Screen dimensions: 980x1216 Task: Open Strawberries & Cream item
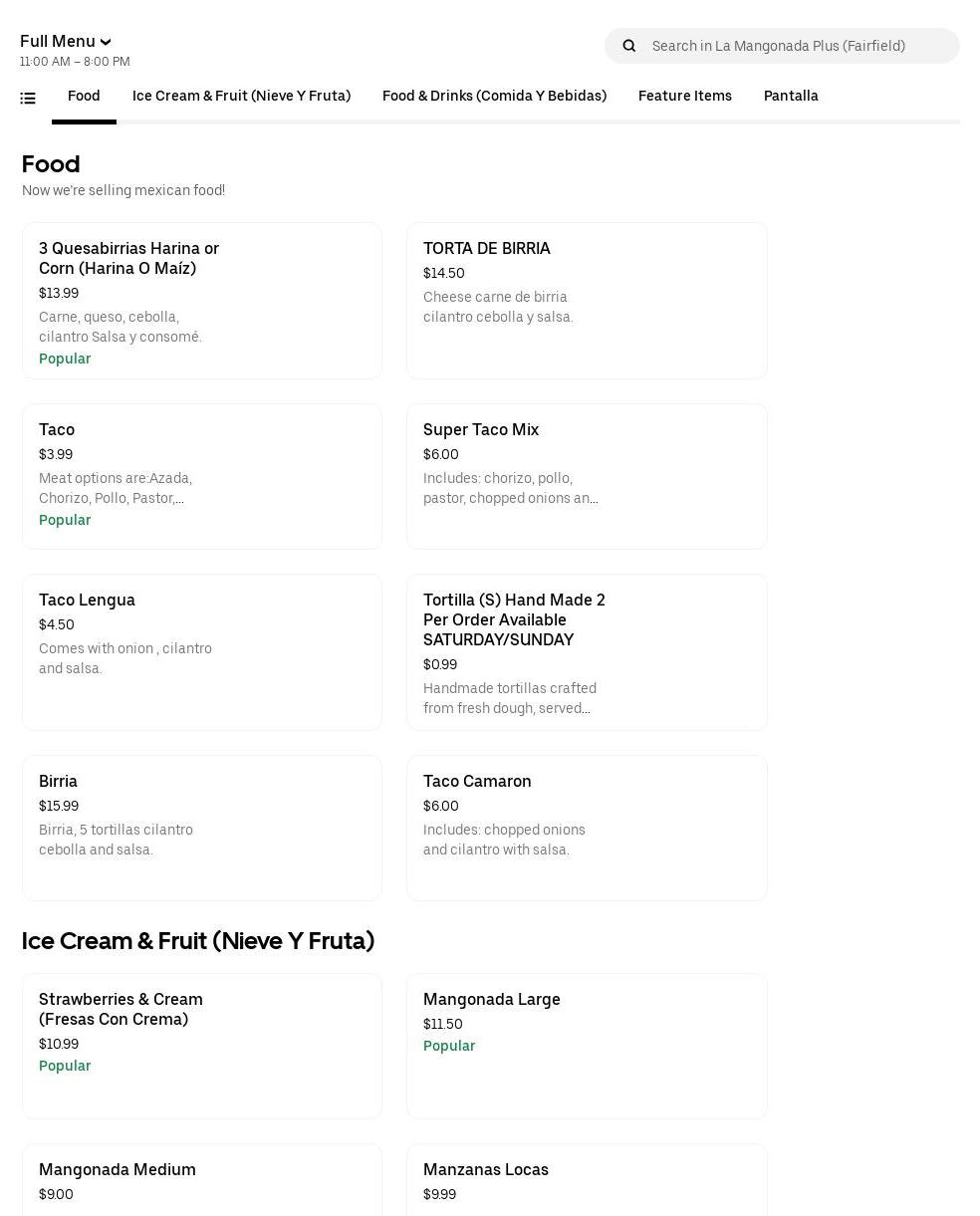tap(202, 1046)
